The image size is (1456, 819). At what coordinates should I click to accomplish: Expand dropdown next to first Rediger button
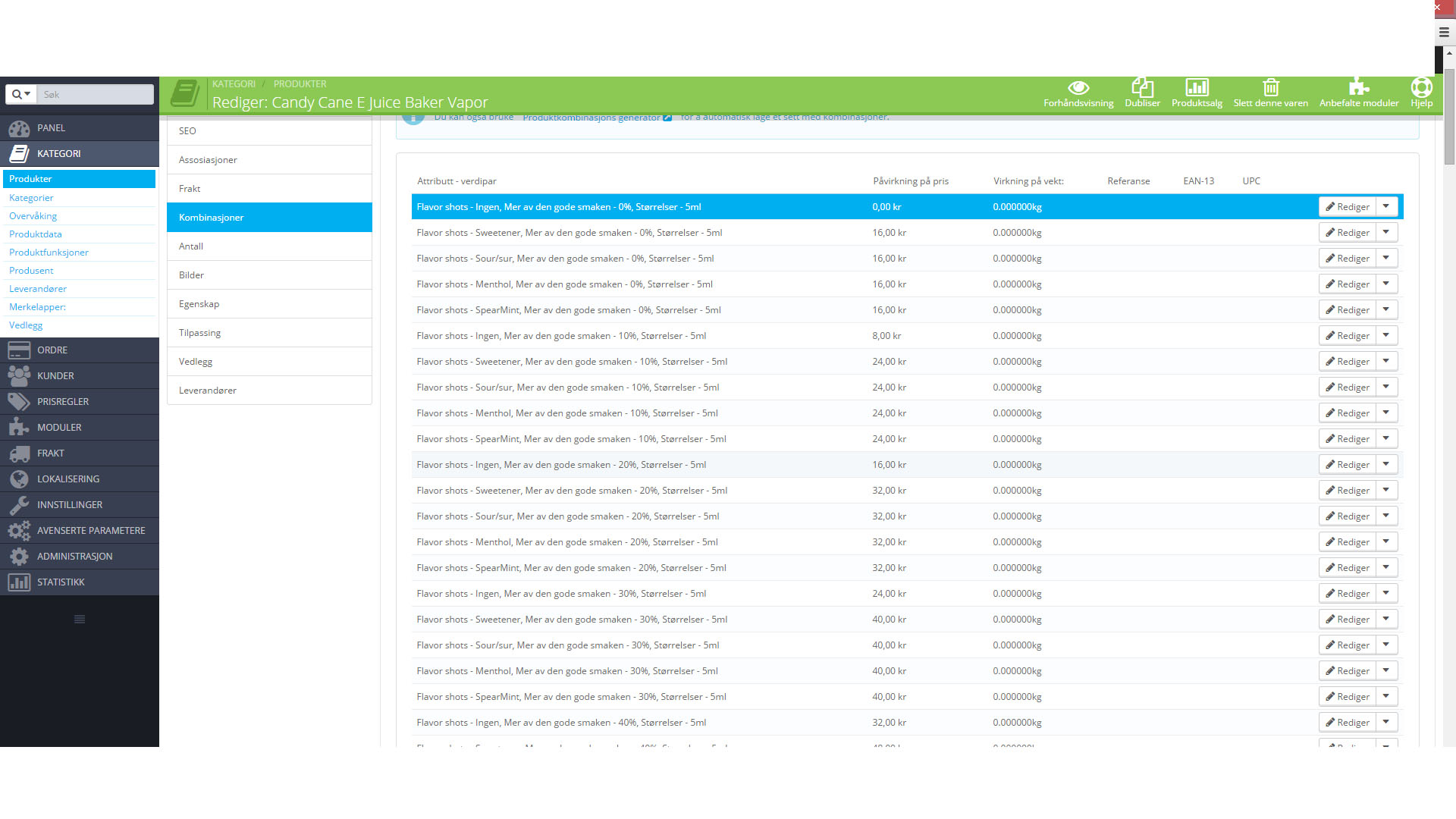[x=1386, y=206]
